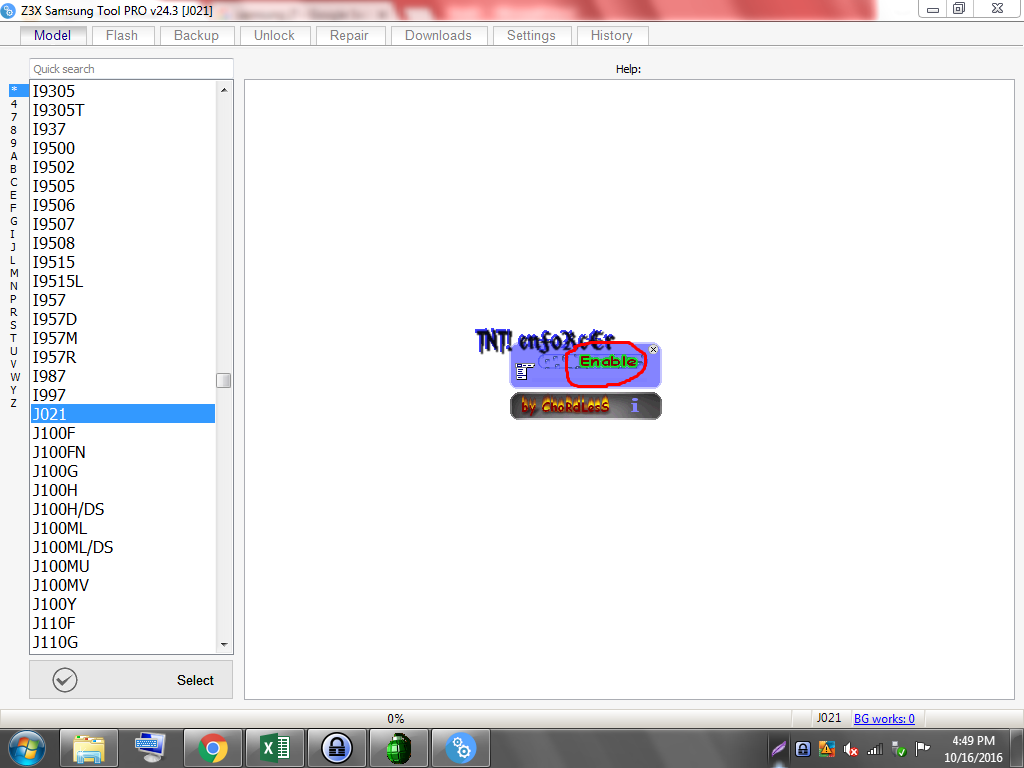
Task: Select model I9305T
Action: tap(123, 110)
